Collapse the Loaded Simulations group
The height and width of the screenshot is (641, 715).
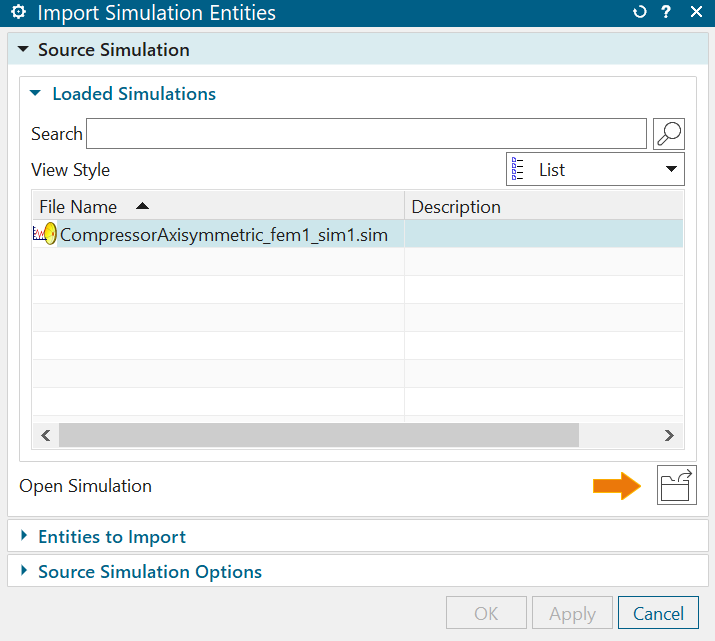point(36,94)
